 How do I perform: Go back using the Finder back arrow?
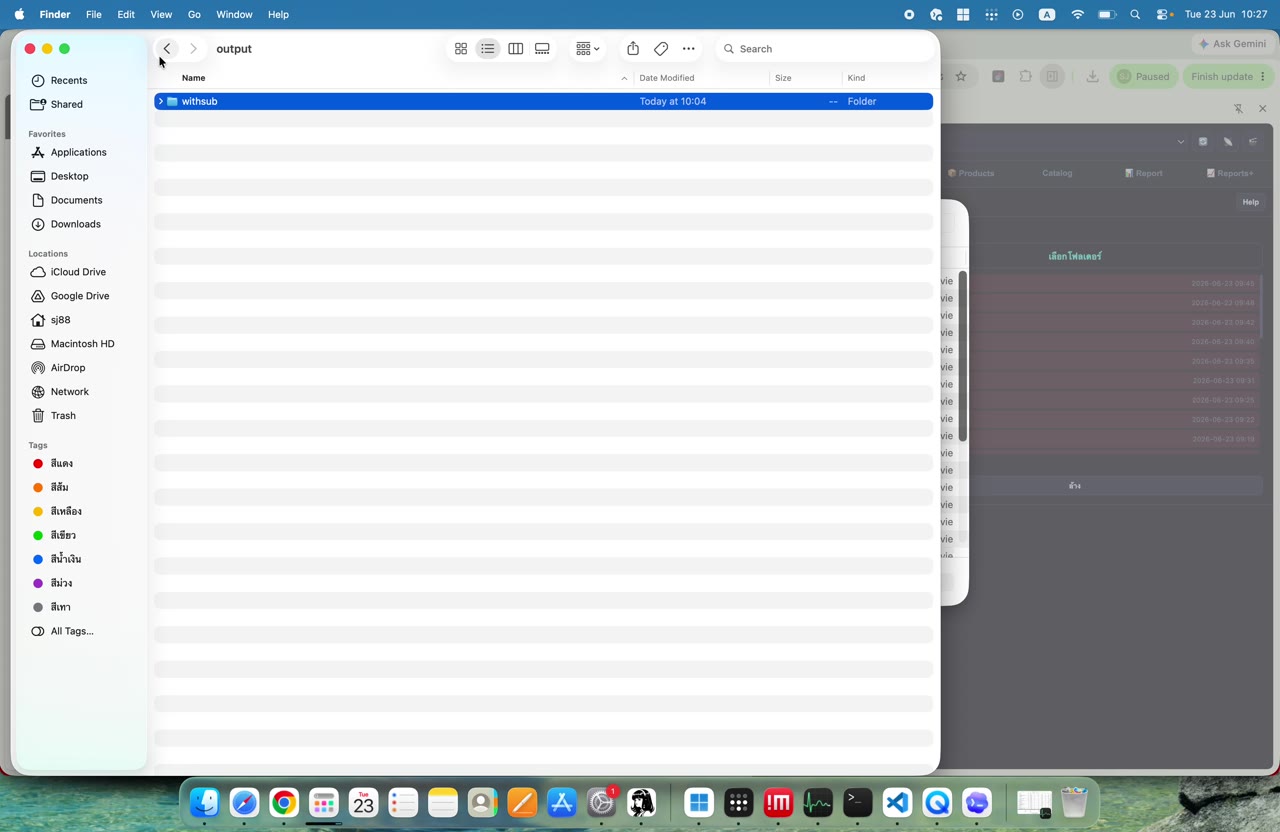(x=167, y=49)
